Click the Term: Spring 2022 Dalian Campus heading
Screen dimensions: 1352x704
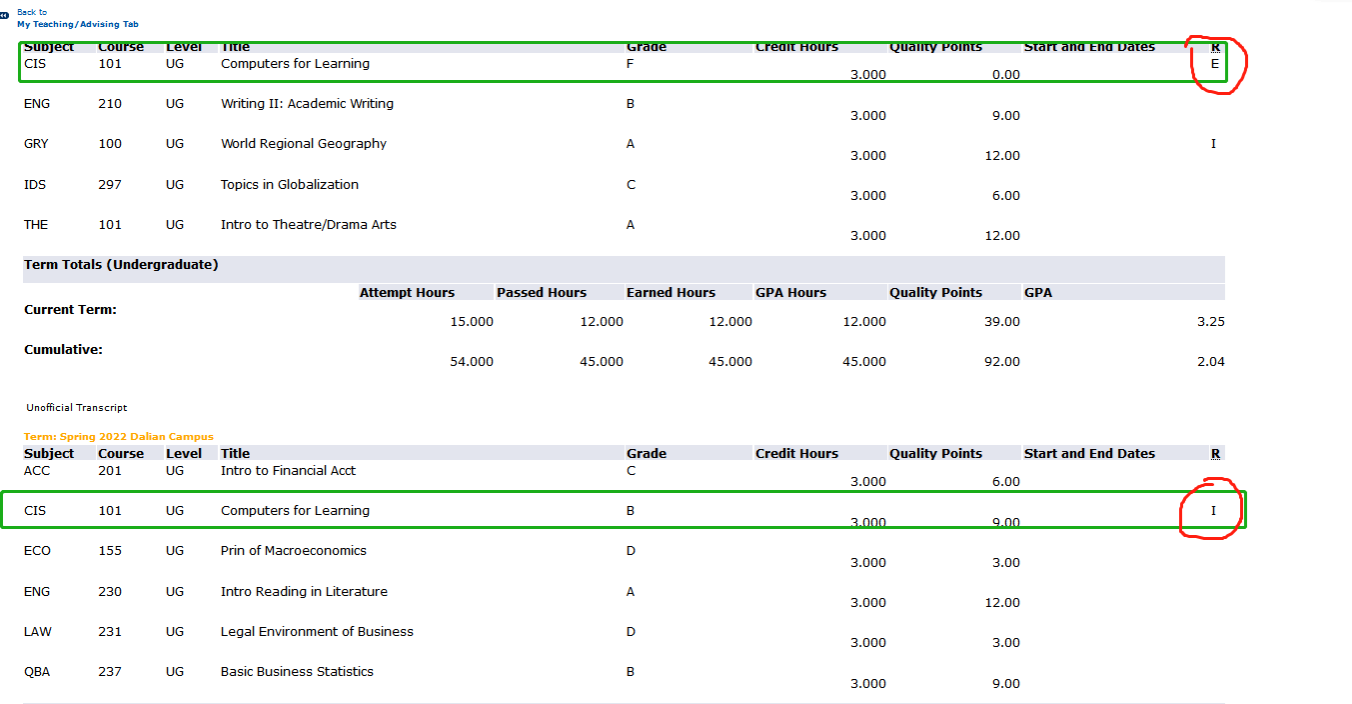click(x=118, y=437)
